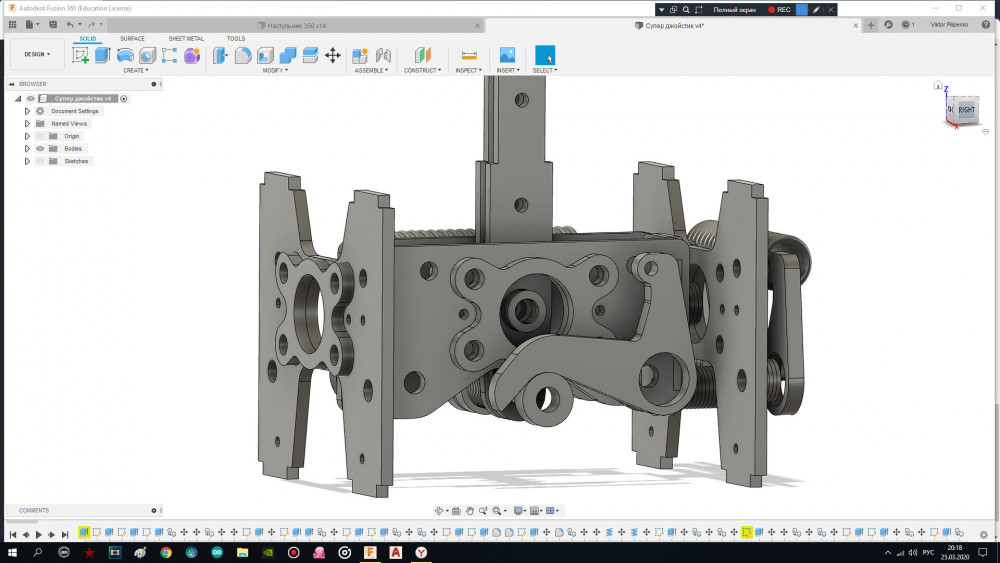Toggle visibility of the Origin folder

pyautogui.click(x=41, y=136)
